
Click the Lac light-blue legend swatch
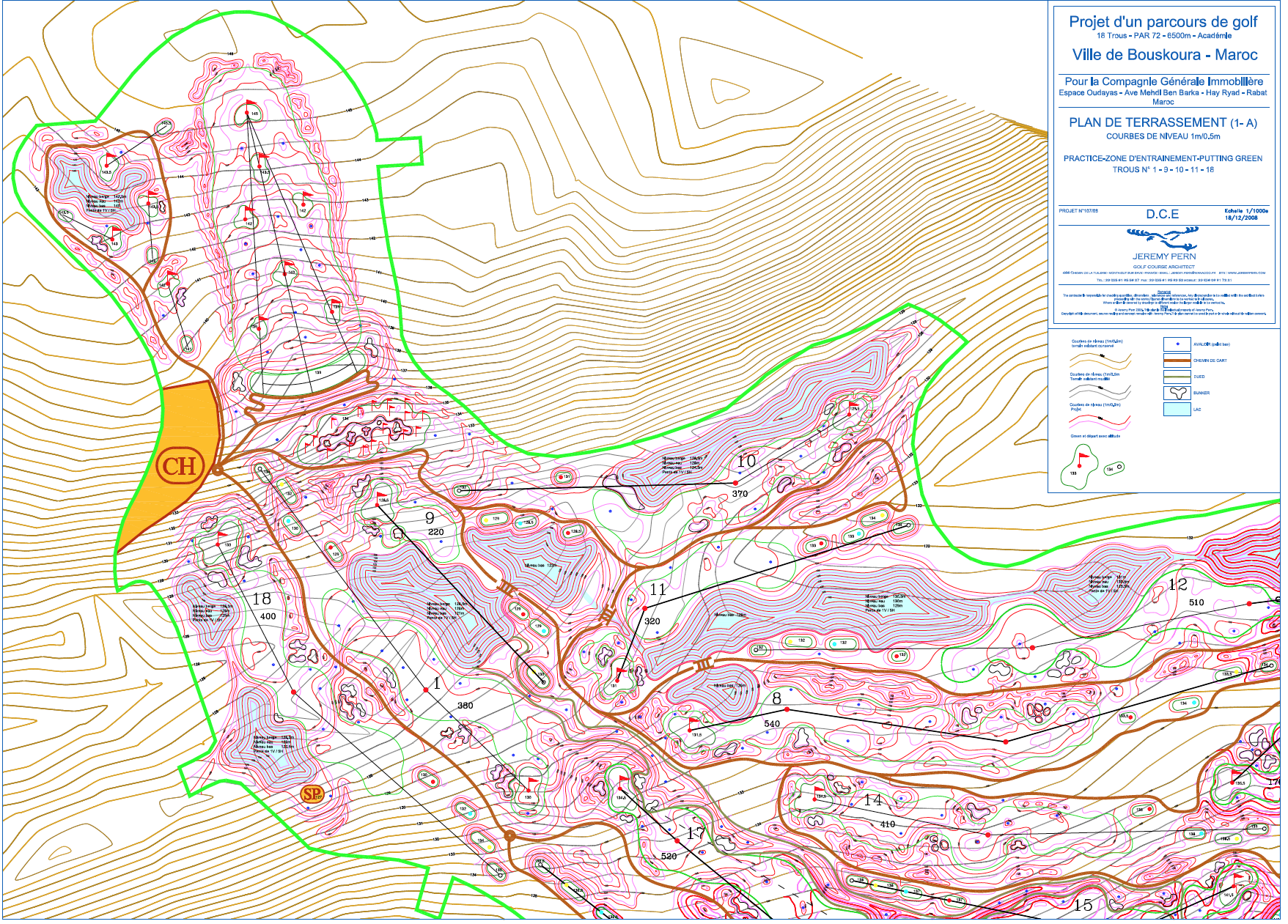pyautogui.click(x=1177, y=409)
